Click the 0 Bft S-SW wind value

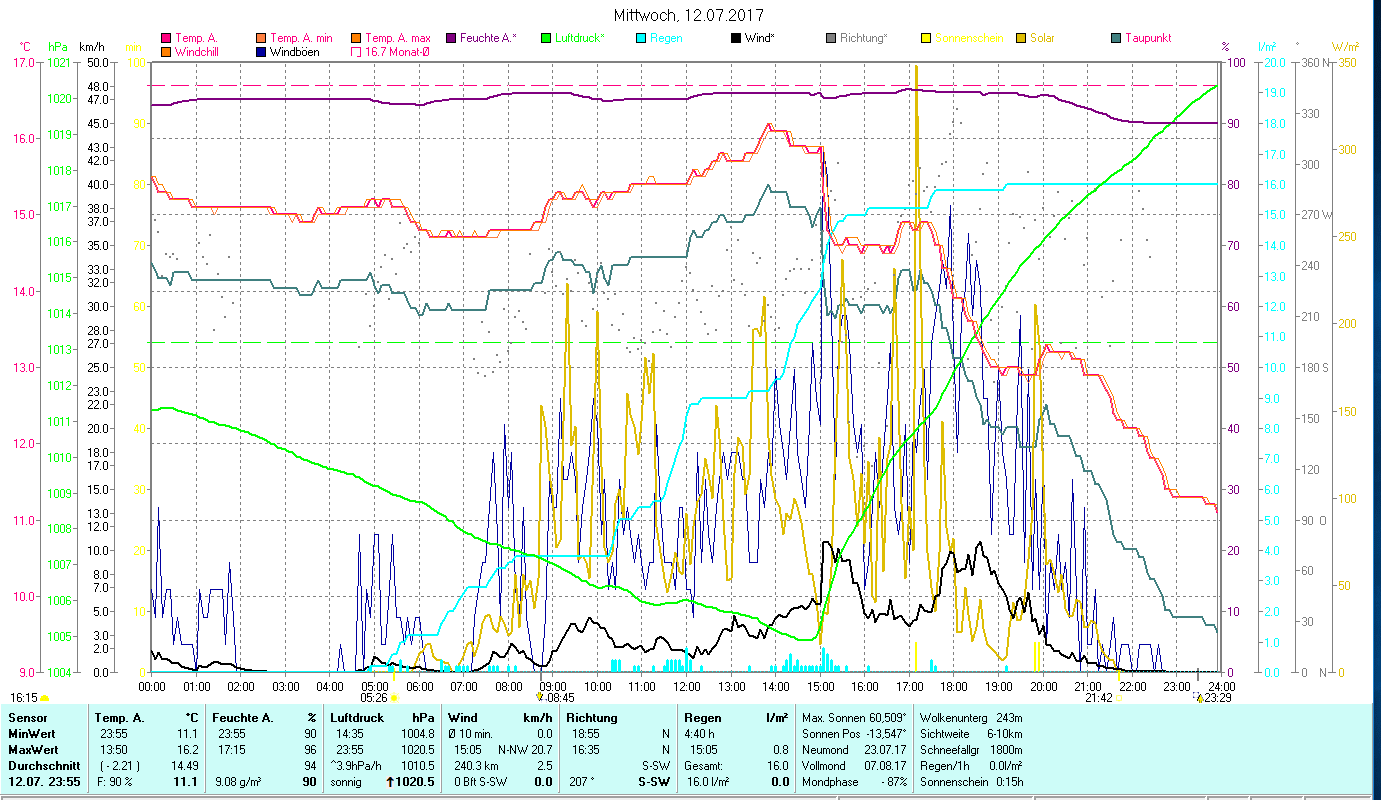478,781
